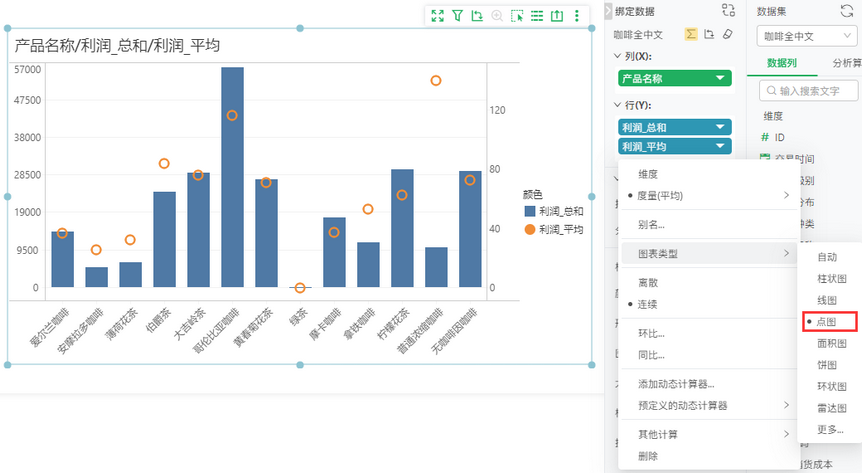Click the swap rows-columns icon in binding panel

point(709,34)
